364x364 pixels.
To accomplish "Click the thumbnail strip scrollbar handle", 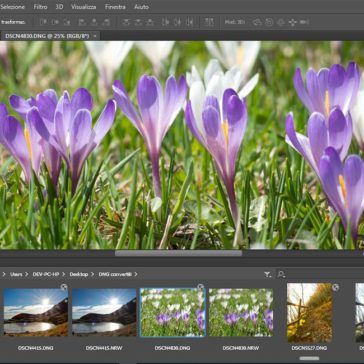I will point(310,358).
